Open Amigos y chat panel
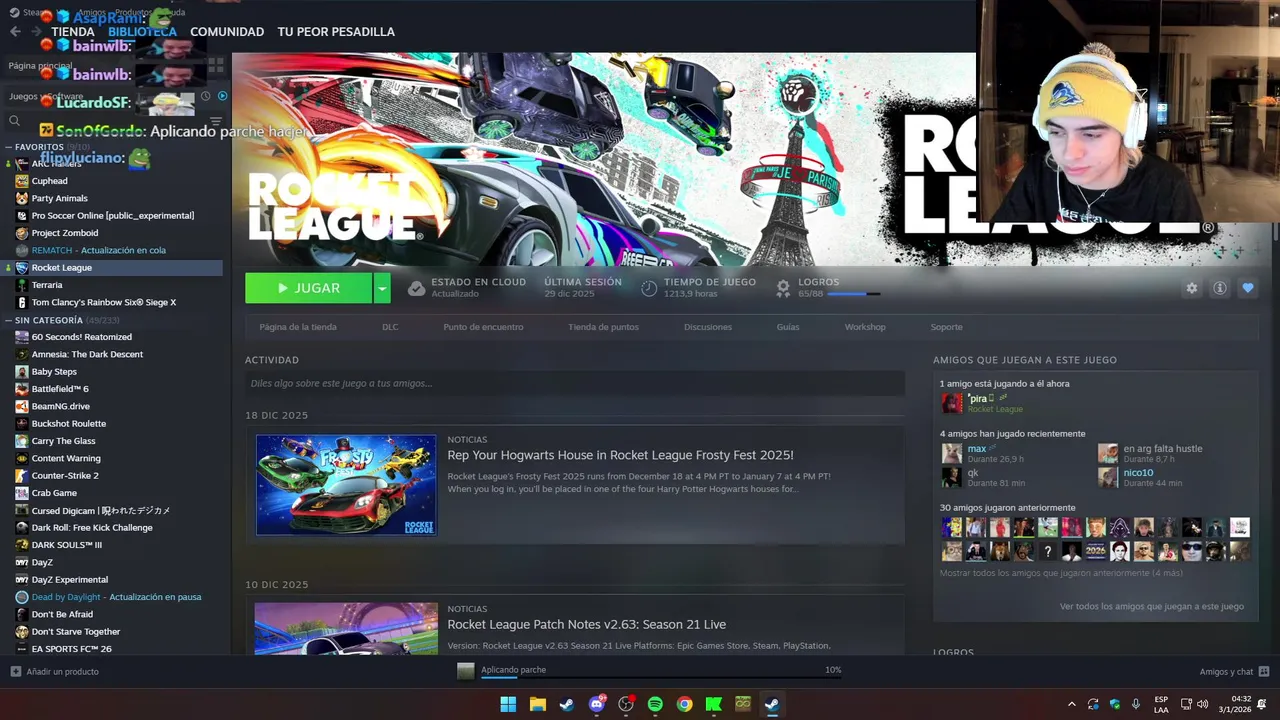Screen dimensions: 1280x720 [x=1234, y=672]
